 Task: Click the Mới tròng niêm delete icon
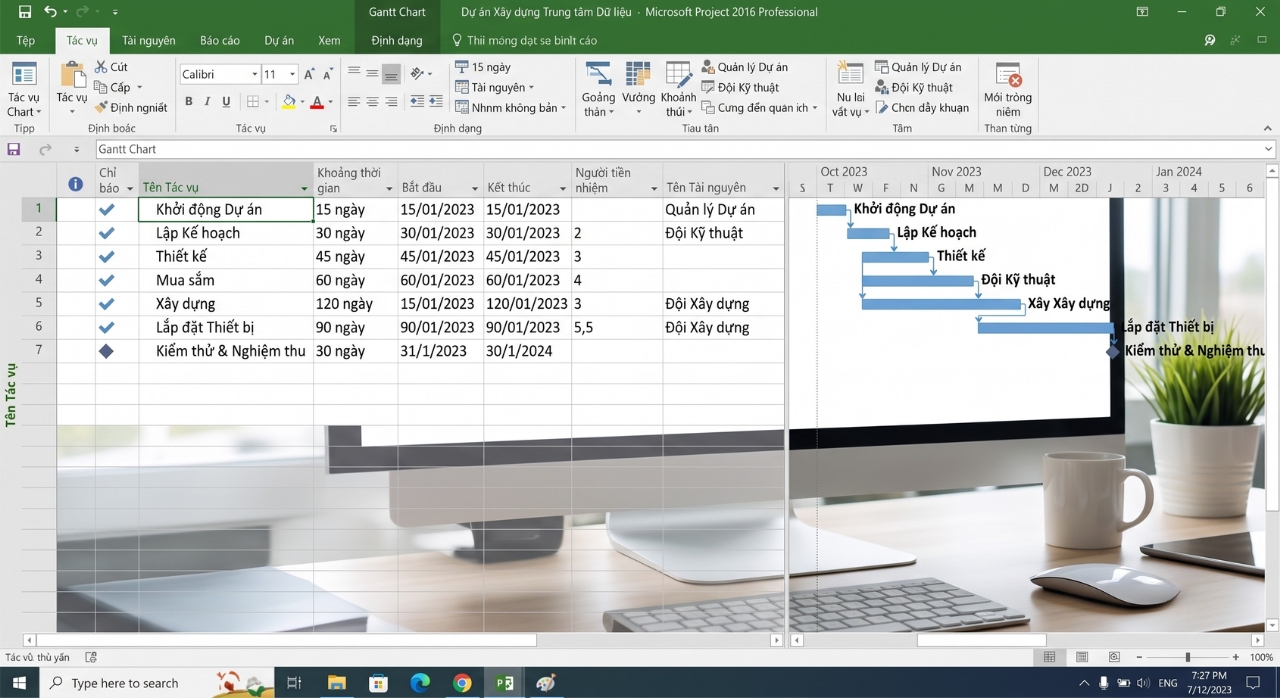coord(1007,75)
